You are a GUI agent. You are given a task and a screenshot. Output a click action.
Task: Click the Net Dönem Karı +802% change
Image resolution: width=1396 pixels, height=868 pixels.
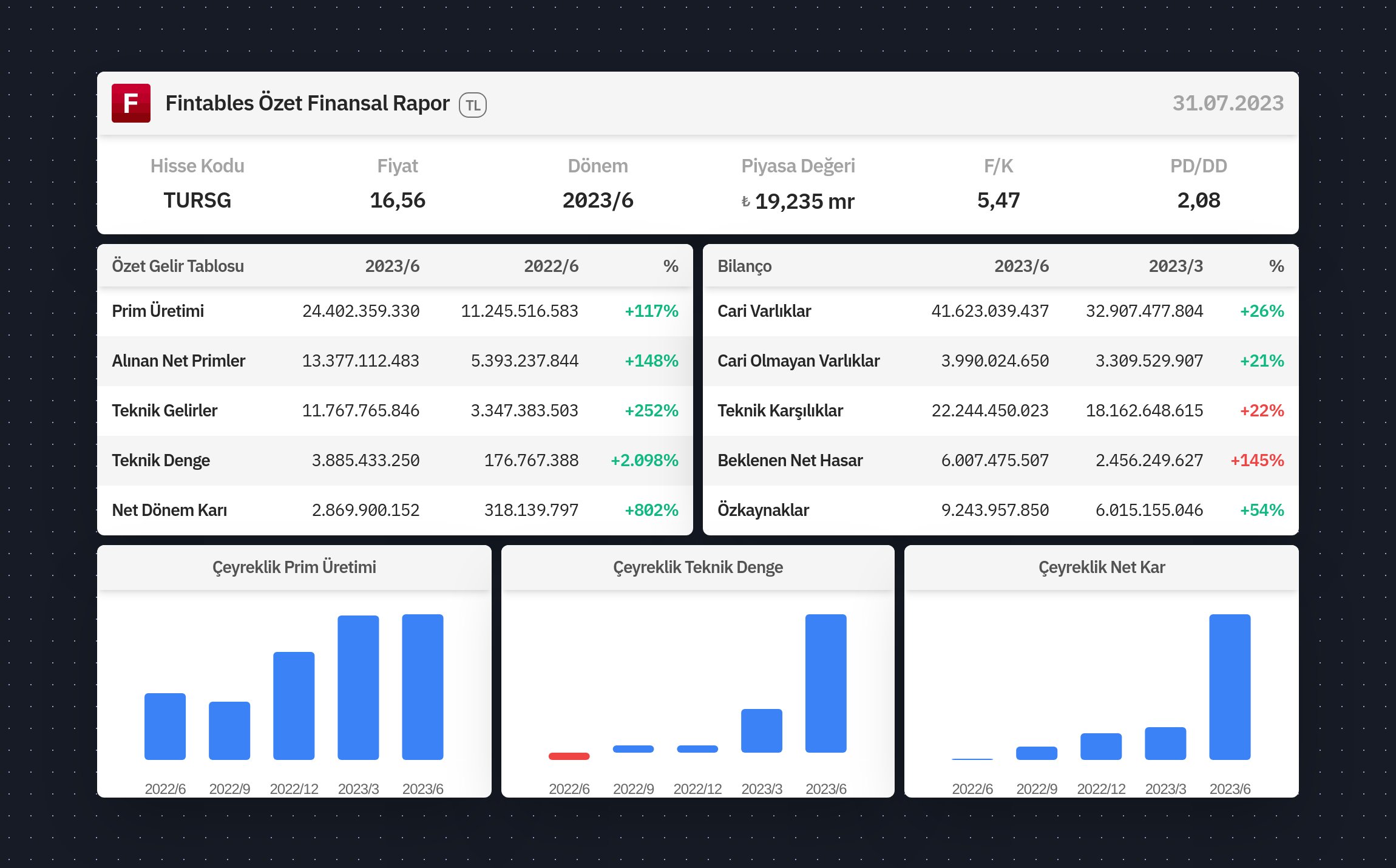point(651,510)
